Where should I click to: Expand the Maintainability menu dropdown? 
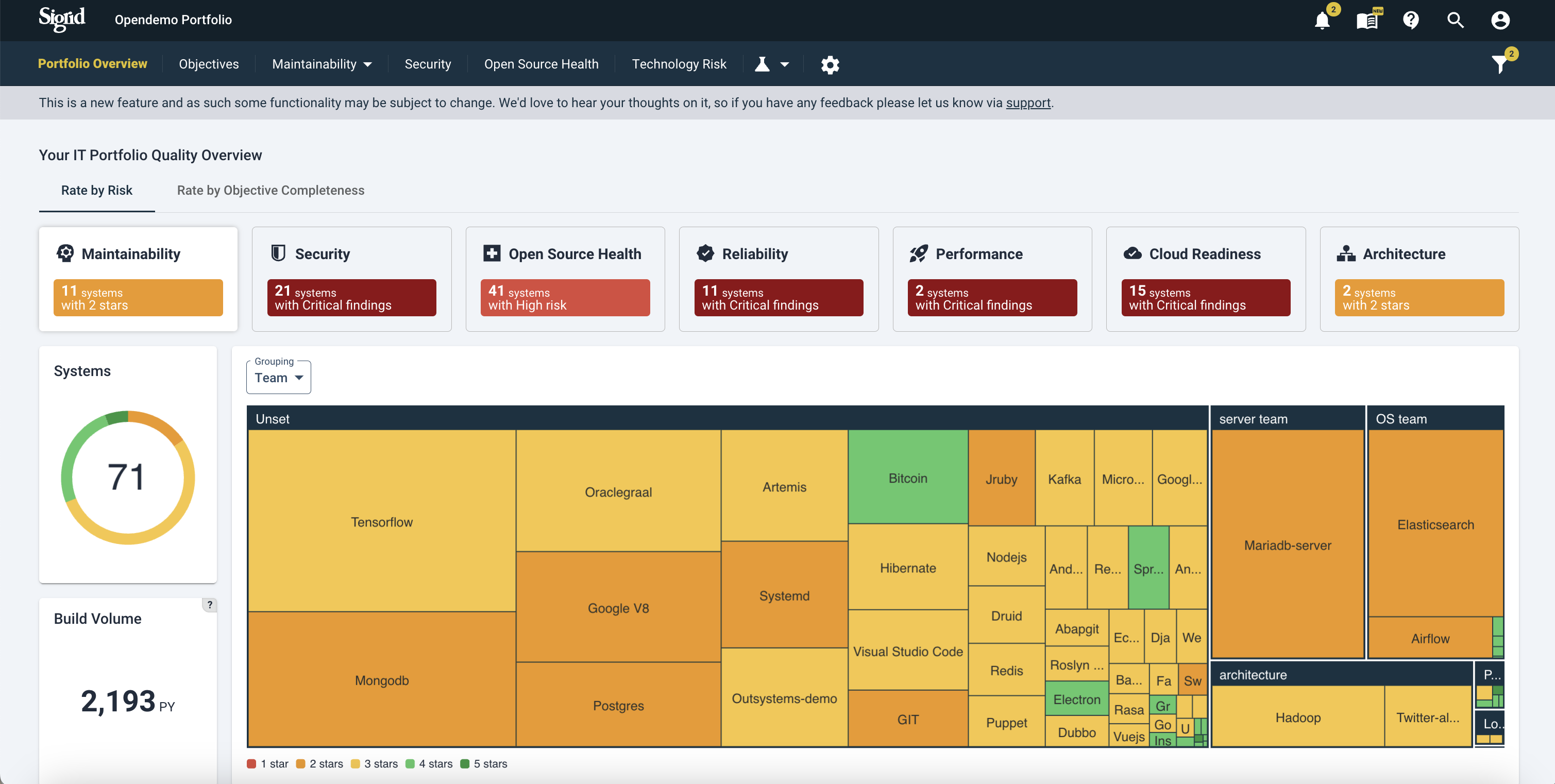(x=322, y=64)
